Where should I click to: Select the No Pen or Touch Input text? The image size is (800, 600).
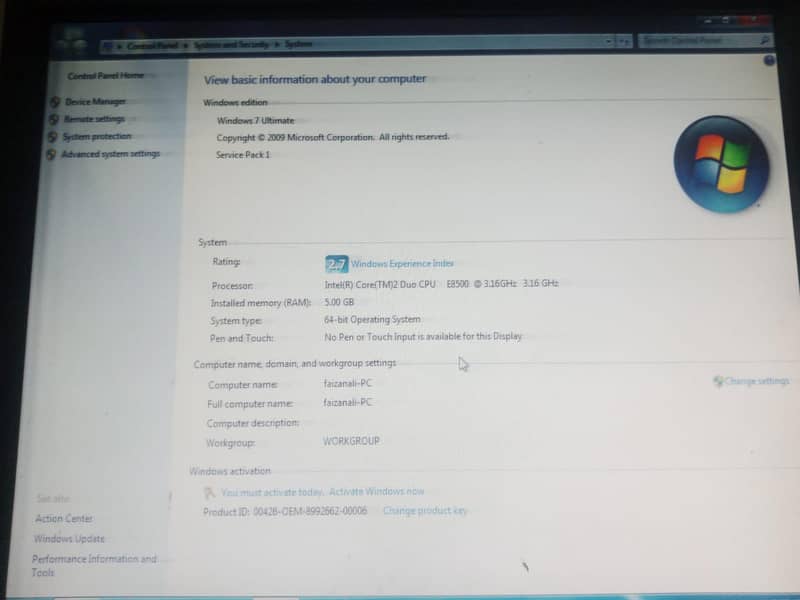pyautogui.click(x=423, y=337)
